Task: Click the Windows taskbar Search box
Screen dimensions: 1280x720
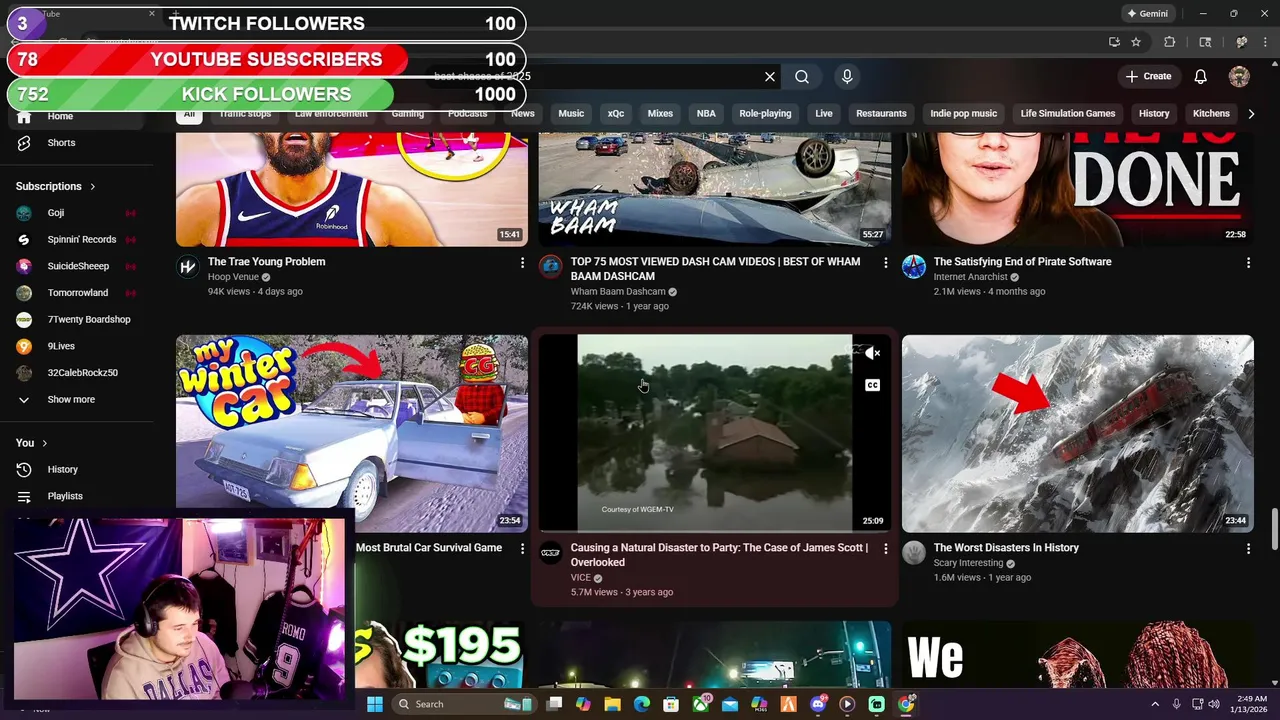Action: click(463, 704)
